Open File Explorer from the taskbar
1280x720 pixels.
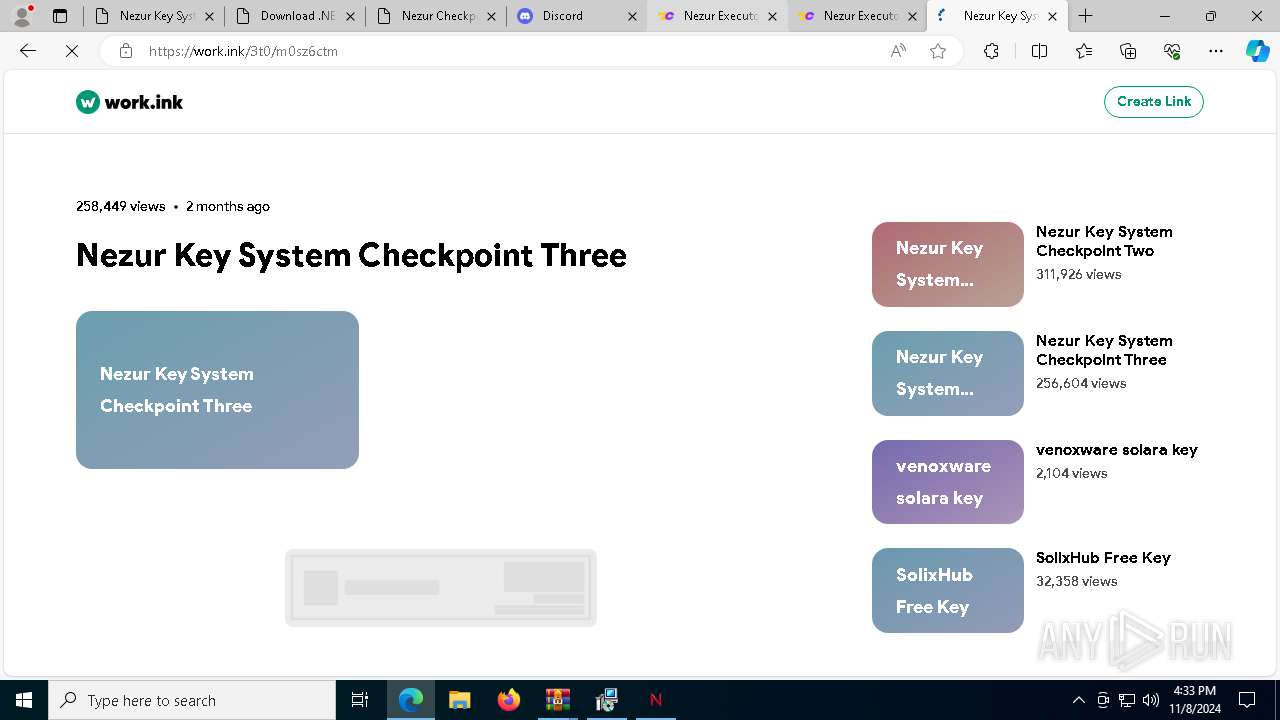tap(460, 700)
